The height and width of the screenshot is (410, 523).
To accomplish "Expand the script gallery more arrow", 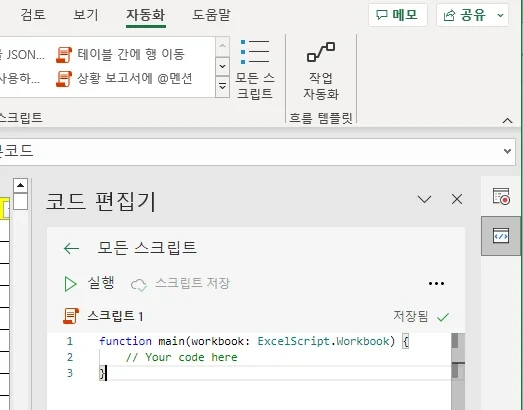I will tap(222, 86).
